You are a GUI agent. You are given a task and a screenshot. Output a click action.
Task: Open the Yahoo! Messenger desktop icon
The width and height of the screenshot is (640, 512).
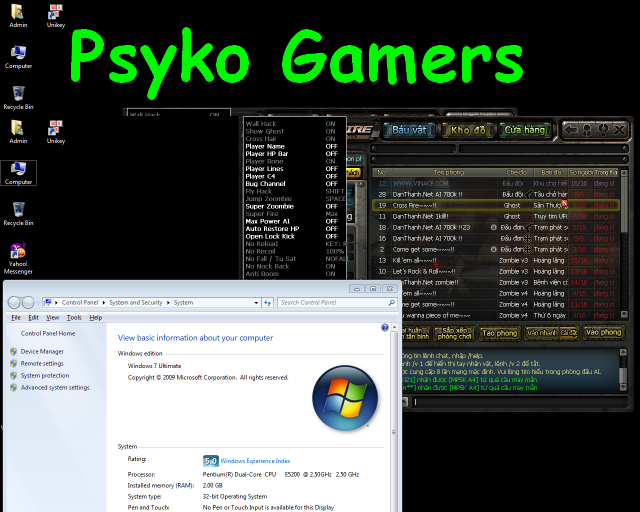tap(18, 259)
